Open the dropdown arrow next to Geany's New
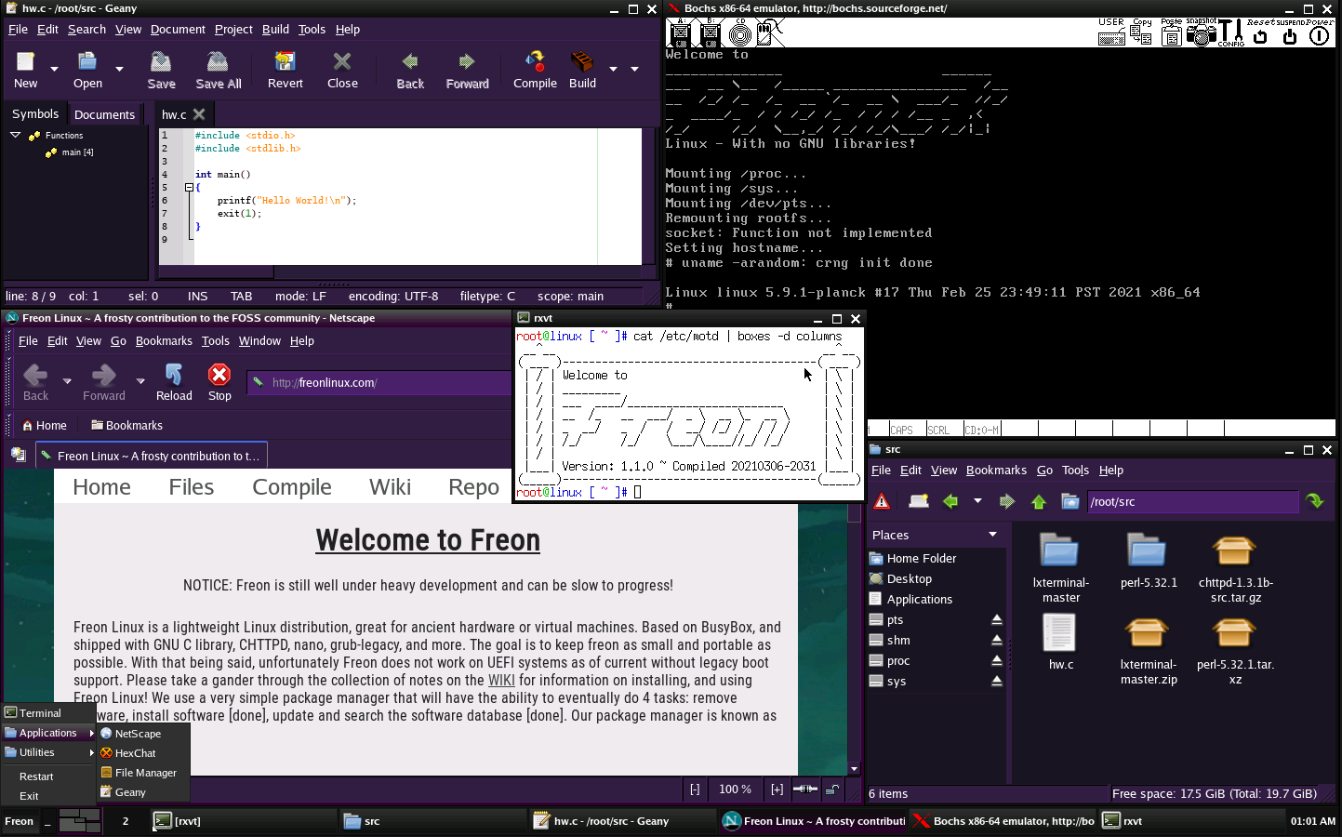 (54, 70)
